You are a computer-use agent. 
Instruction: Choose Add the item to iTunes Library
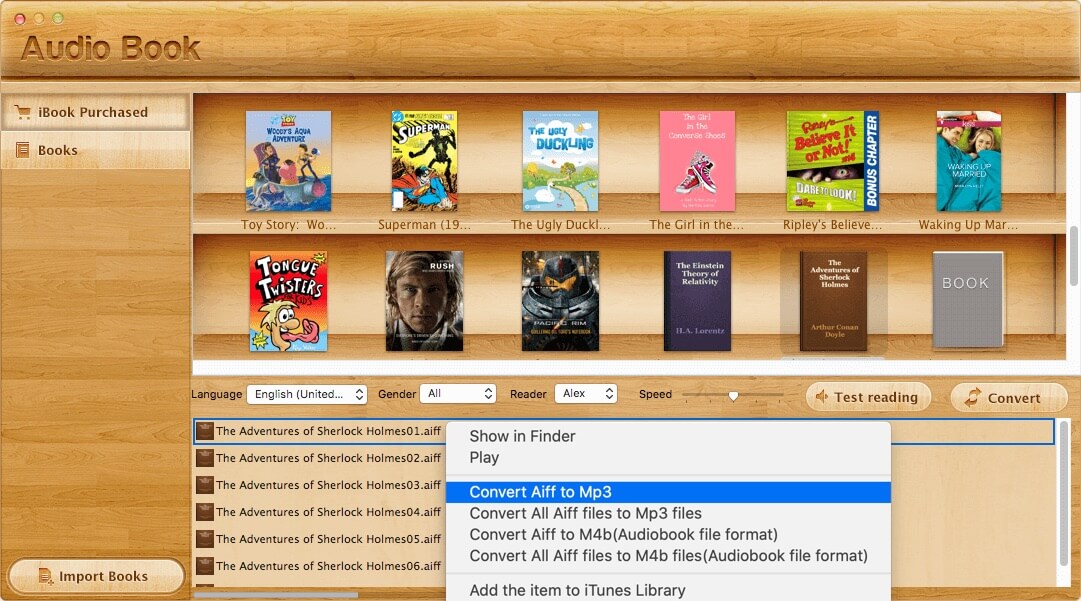pos(668,590)
